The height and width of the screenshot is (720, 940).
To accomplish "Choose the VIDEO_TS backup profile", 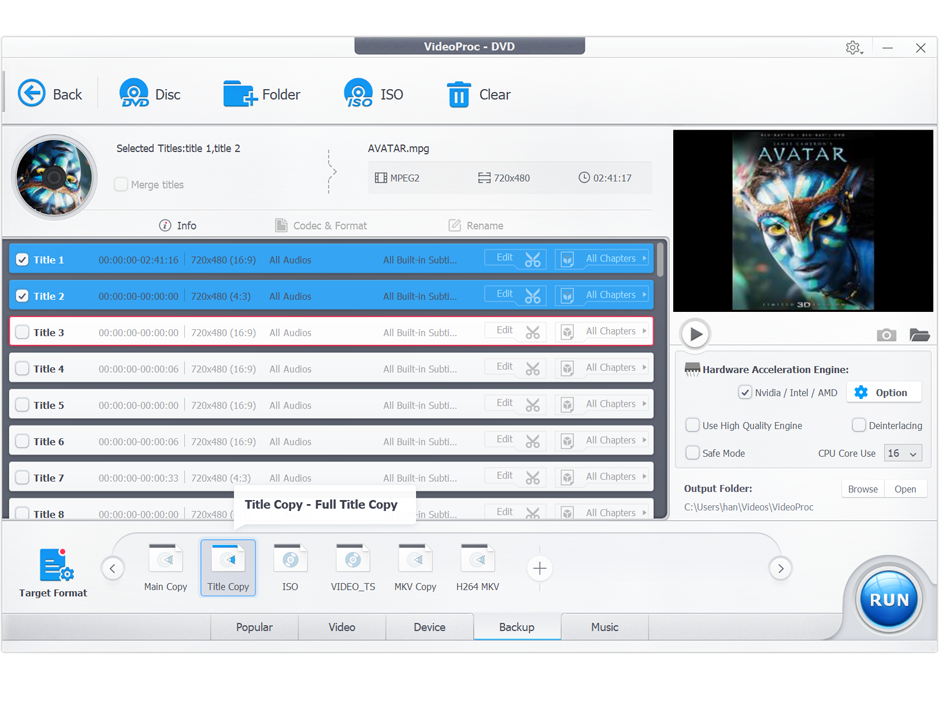I will [353, 568].
